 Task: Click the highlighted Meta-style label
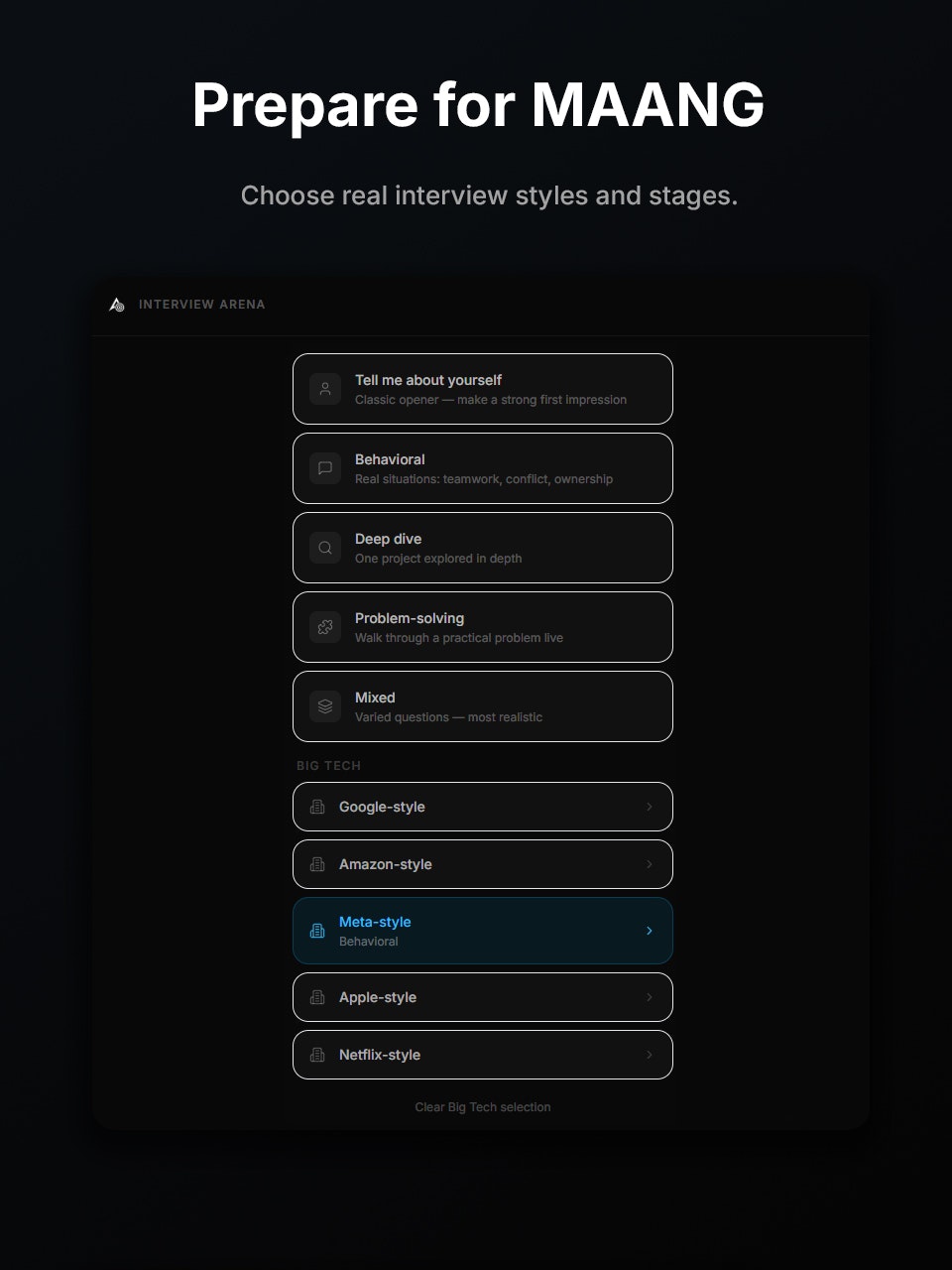375,922
